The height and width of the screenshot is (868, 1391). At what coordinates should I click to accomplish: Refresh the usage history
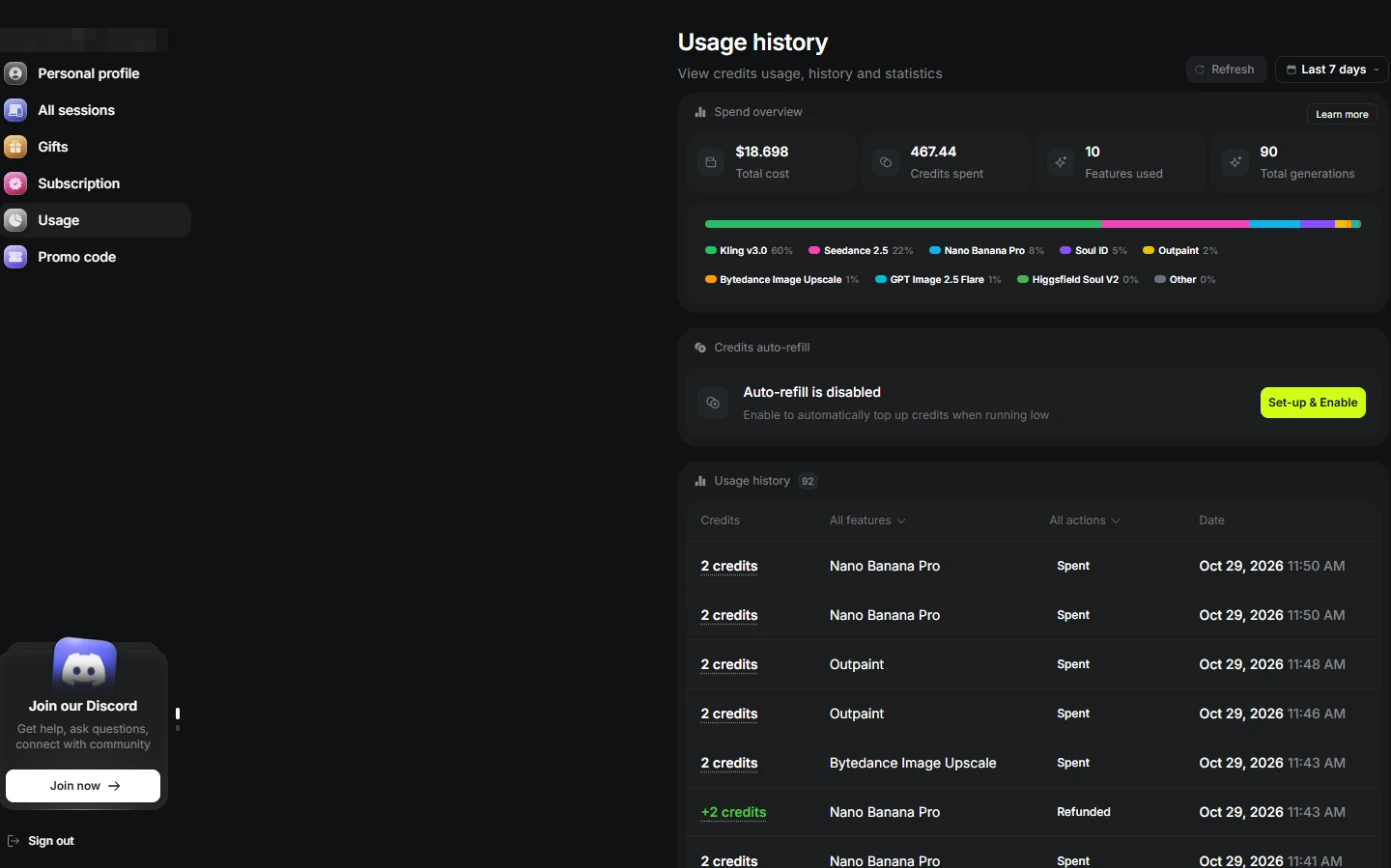(x=1226, y=70)
